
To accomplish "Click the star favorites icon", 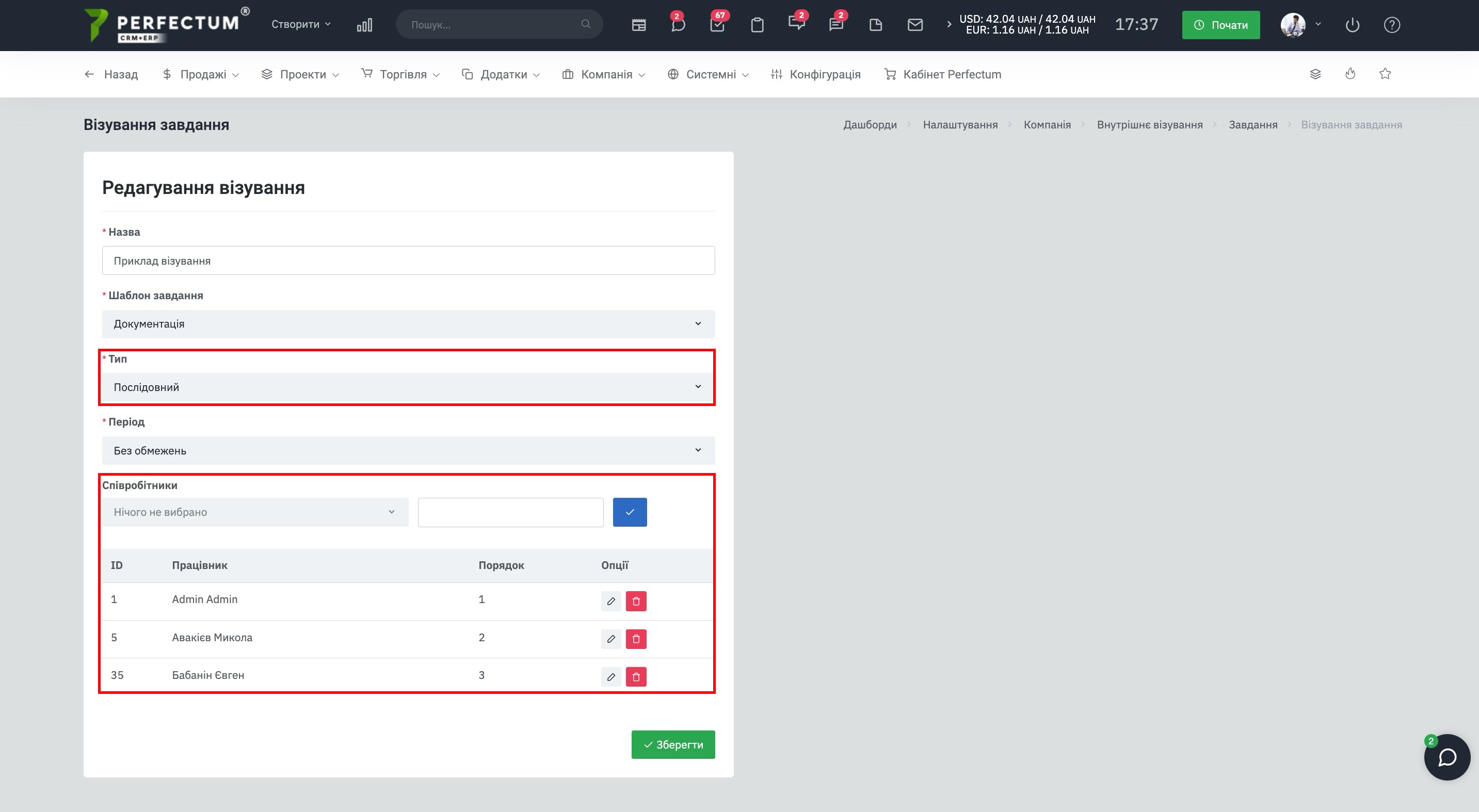I will pyautogui.click(x=1385, y=74).
